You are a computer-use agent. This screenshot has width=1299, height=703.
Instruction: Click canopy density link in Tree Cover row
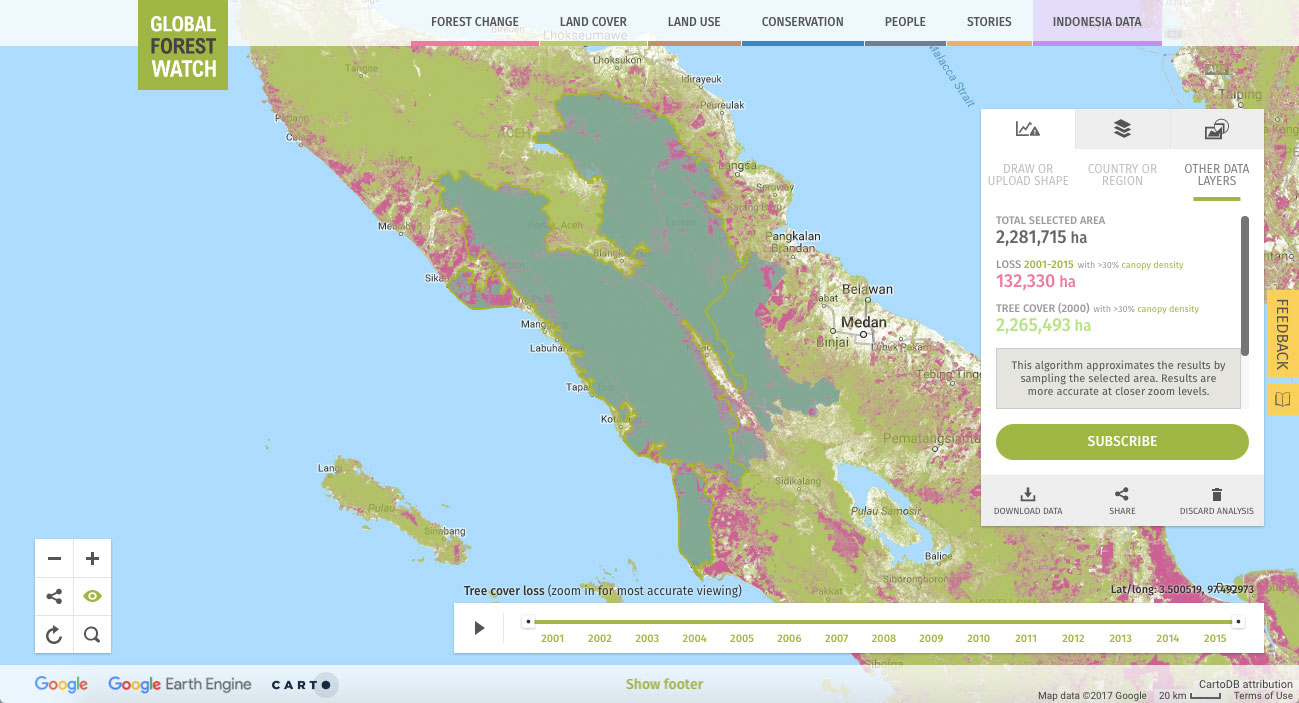(1167, 309)
